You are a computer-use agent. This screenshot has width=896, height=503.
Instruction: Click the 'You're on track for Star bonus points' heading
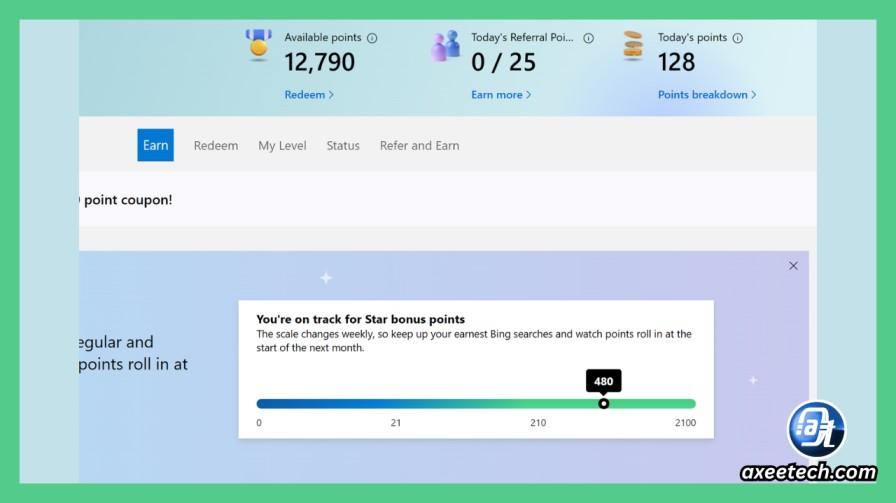tap(361, 320)
